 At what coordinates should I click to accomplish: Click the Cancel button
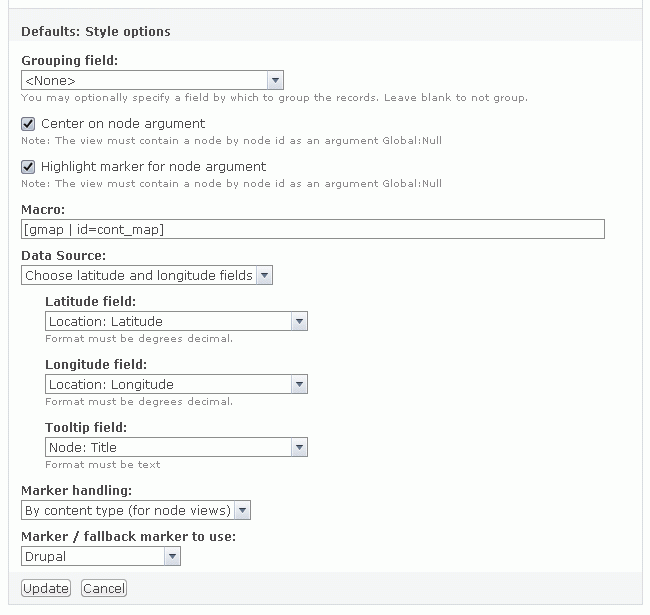(x=104, y=588)
